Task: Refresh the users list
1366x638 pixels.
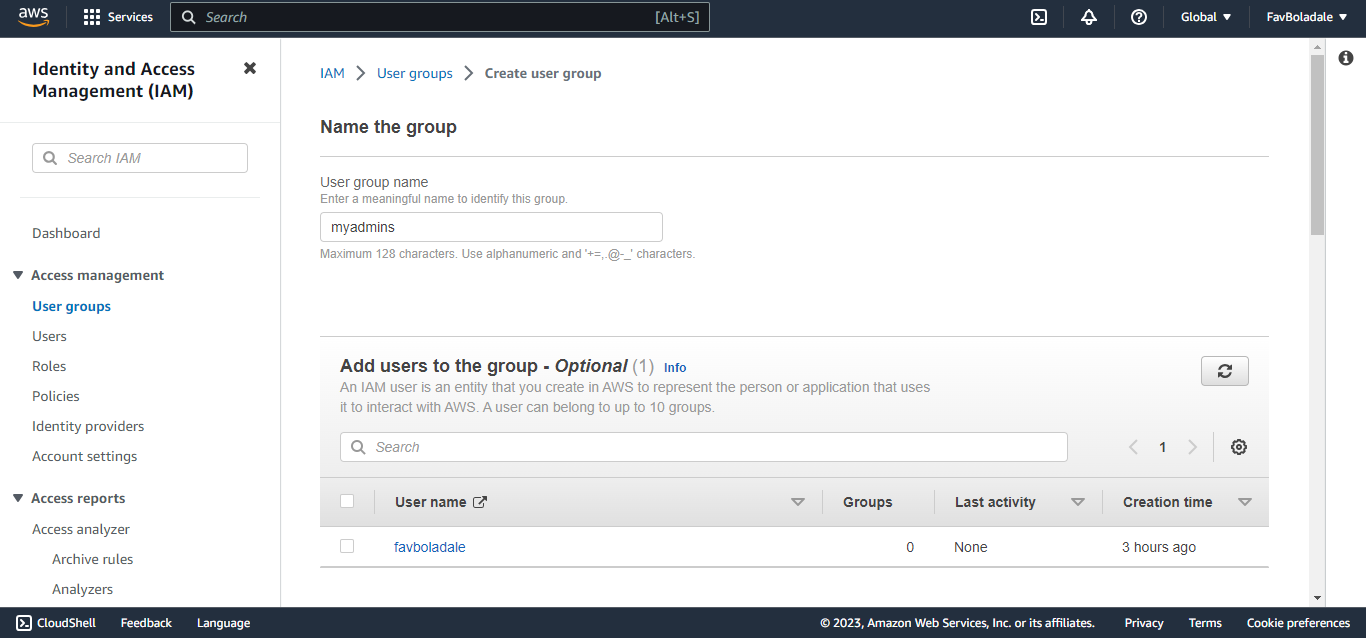Action: tap(1225, 370)
